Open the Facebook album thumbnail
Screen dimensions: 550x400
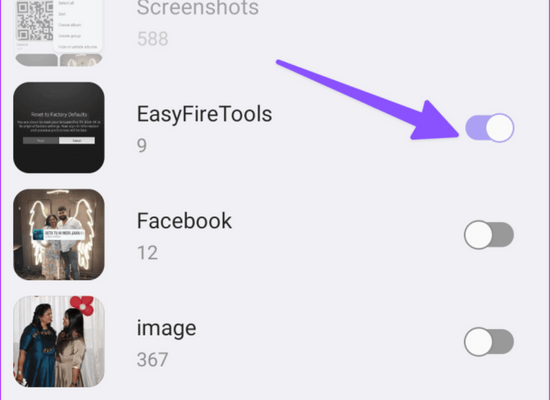(59, 234)
